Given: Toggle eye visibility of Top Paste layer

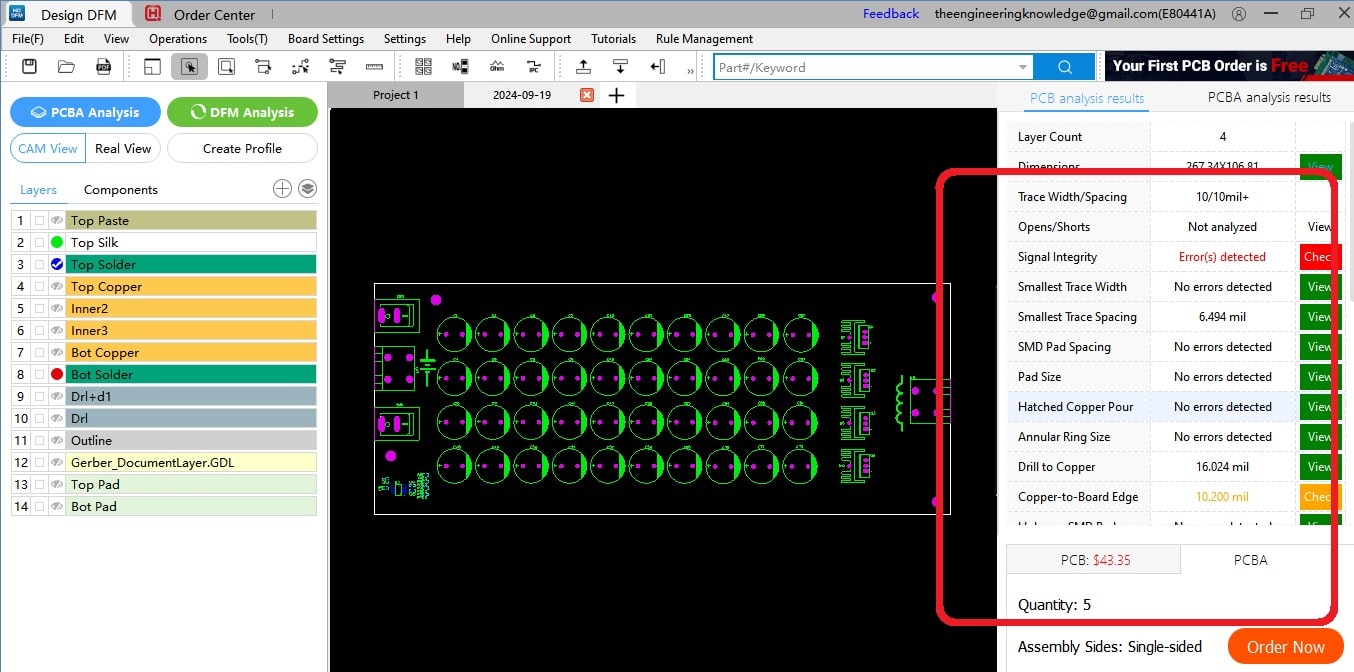Looking at the screenshot, I should pyautogui.click(x=57, y=220).
